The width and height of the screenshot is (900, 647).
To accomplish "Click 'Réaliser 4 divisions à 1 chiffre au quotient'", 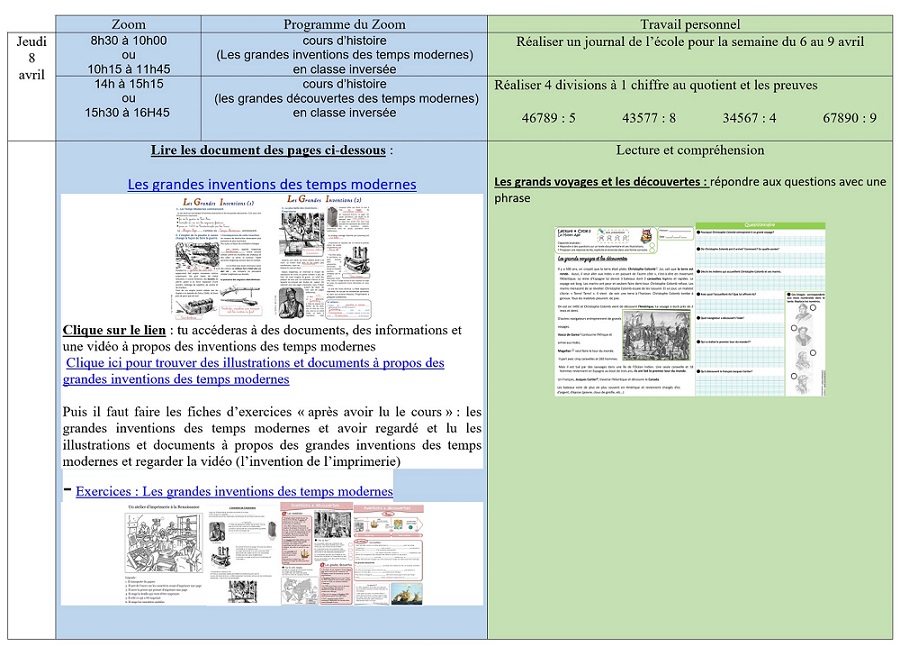I will tap(656, 85).
